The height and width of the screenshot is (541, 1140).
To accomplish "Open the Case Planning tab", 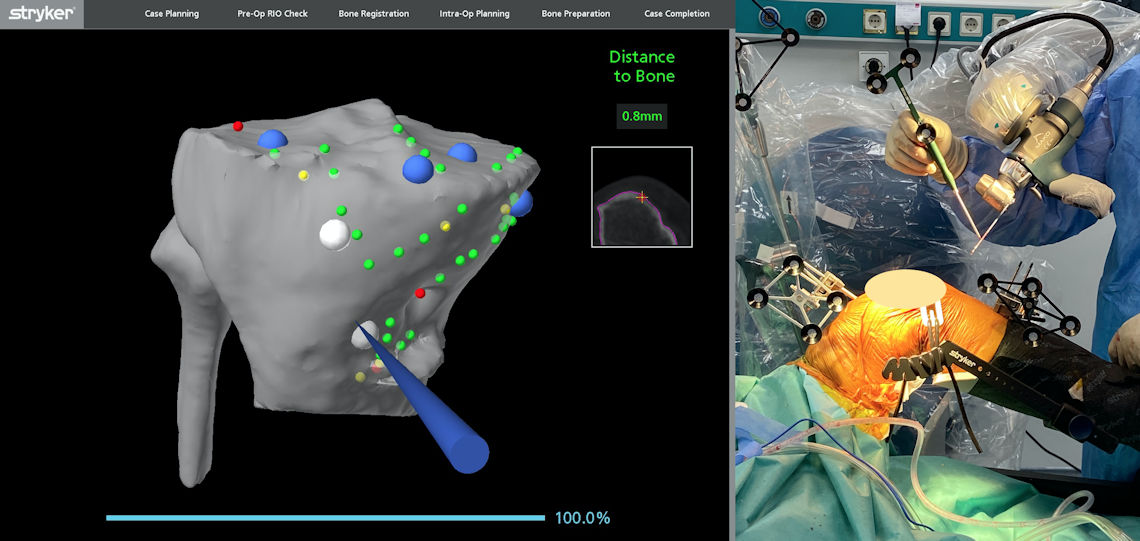I will (x=171, y=14).
